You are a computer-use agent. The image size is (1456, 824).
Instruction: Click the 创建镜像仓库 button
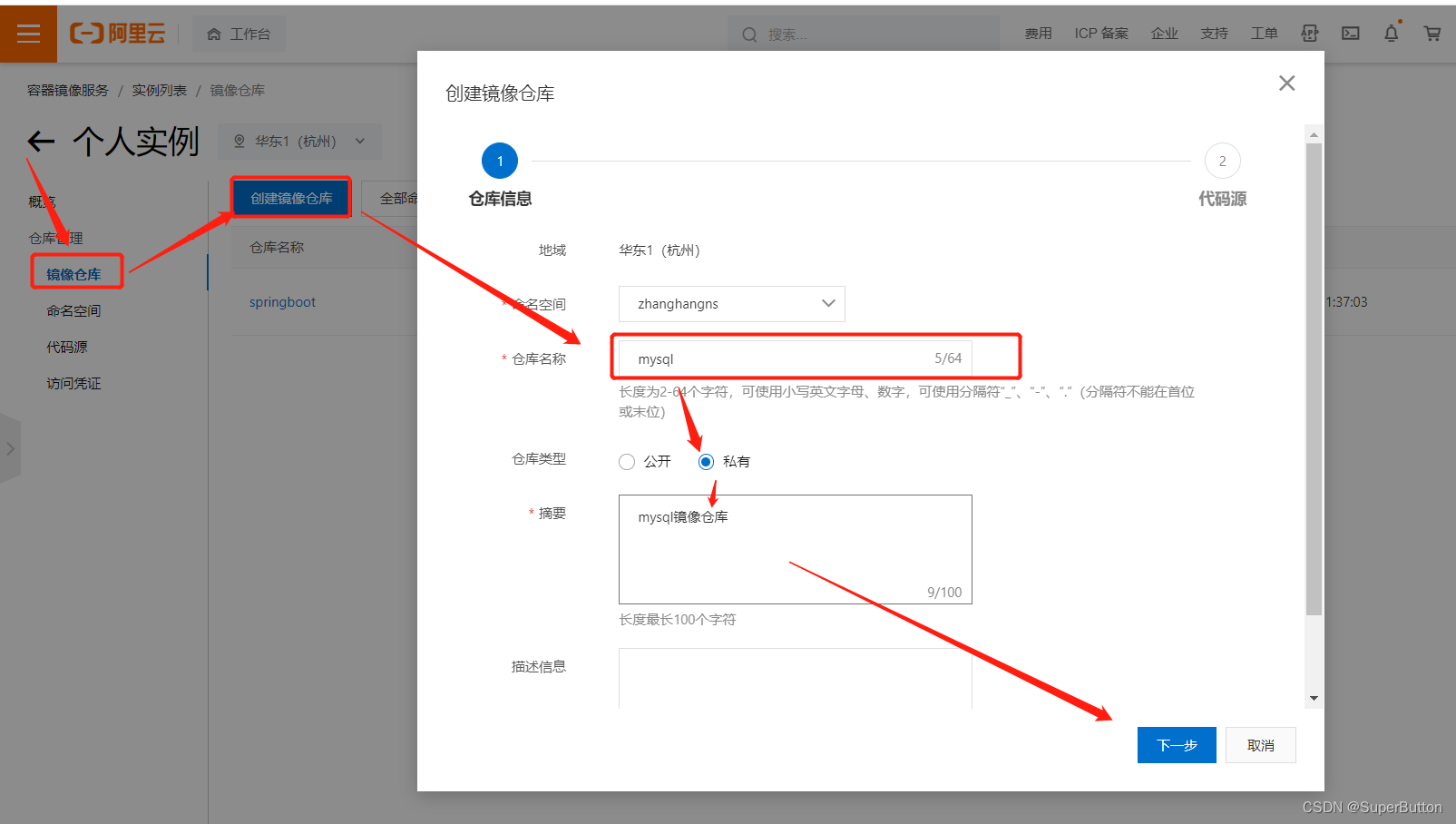(x=291, y=198)
